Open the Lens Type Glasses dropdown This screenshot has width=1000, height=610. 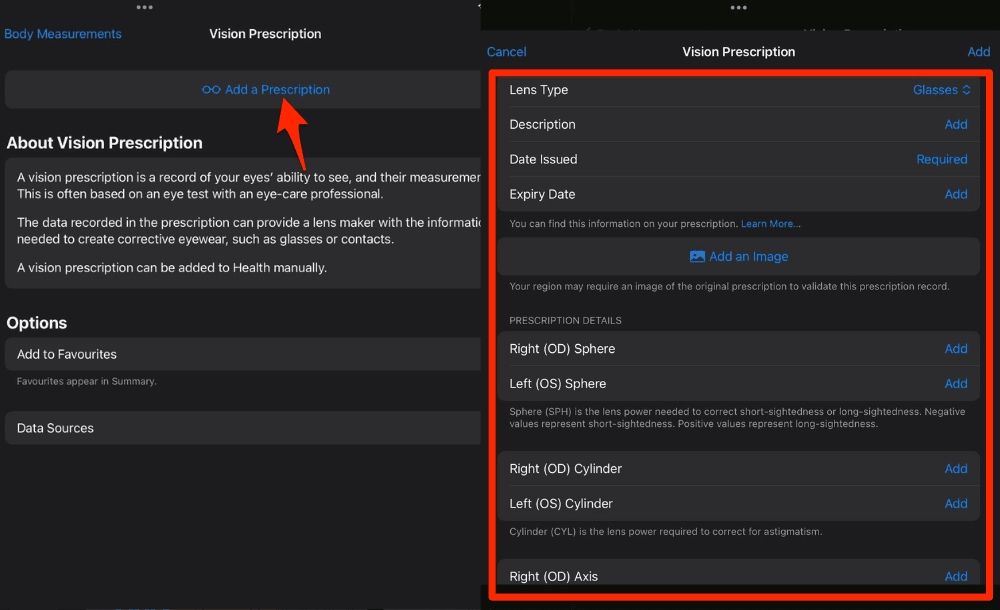(941, 90)
